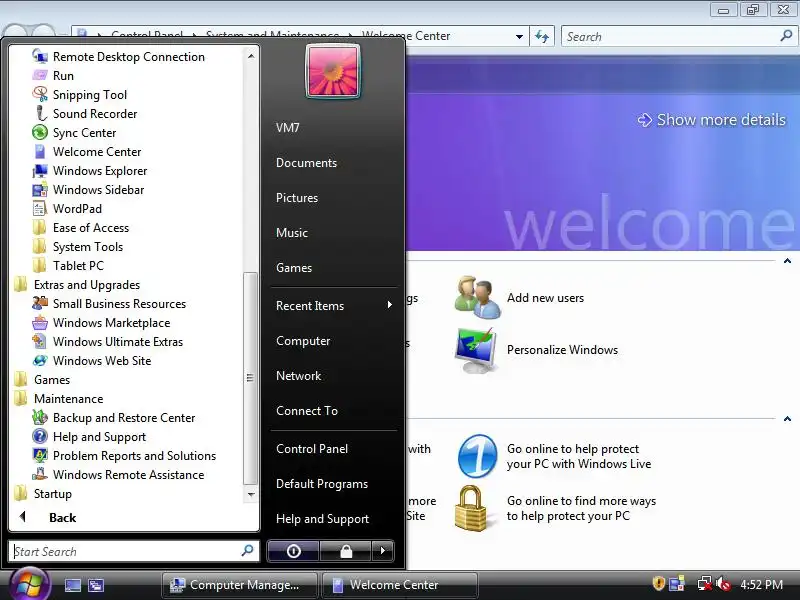
Task: Click the security shield tray icon
Action: (658, 583)
